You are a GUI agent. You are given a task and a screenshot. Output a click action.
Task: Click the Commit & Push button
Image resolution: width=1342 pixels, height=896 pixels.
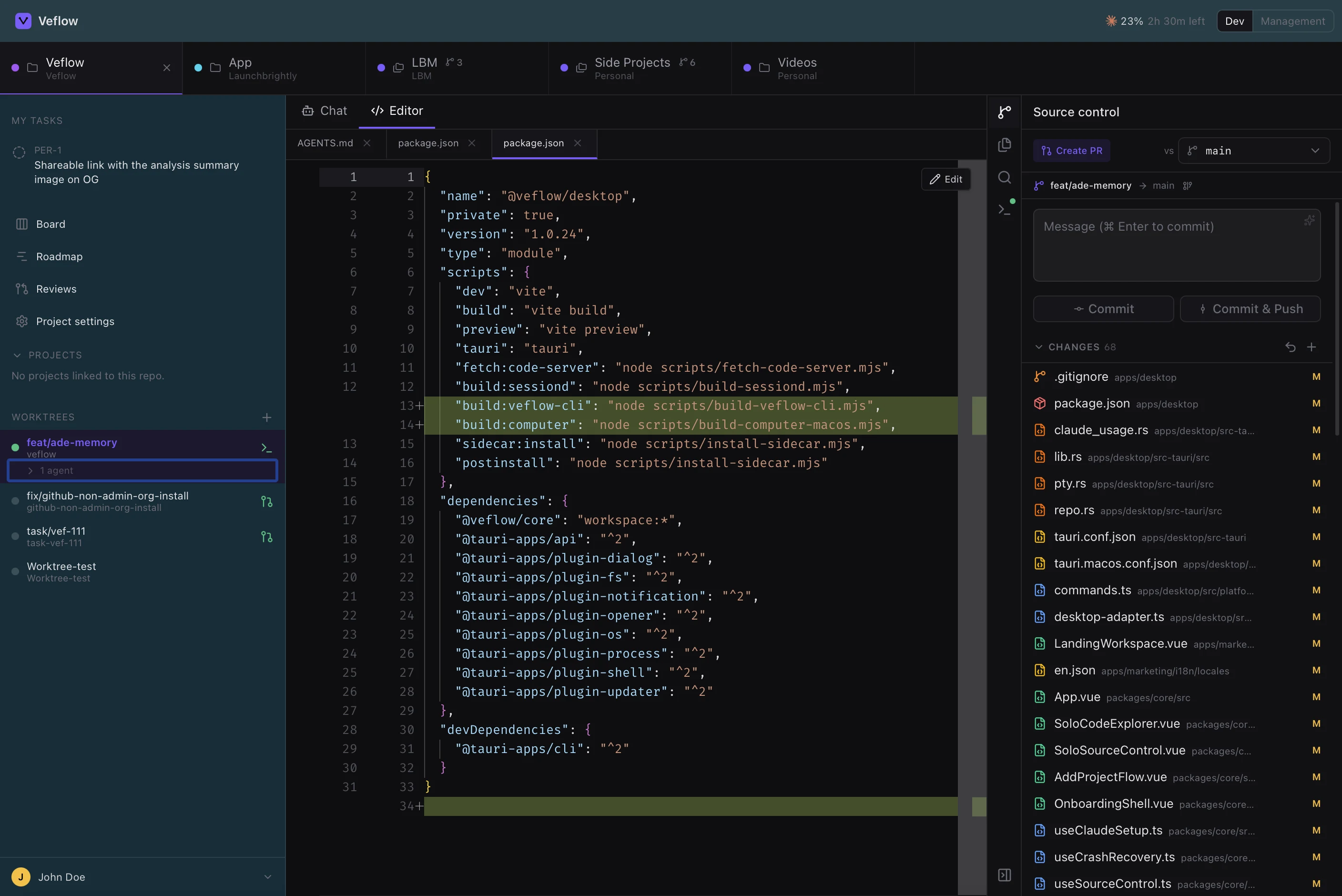pos(1250,308)
